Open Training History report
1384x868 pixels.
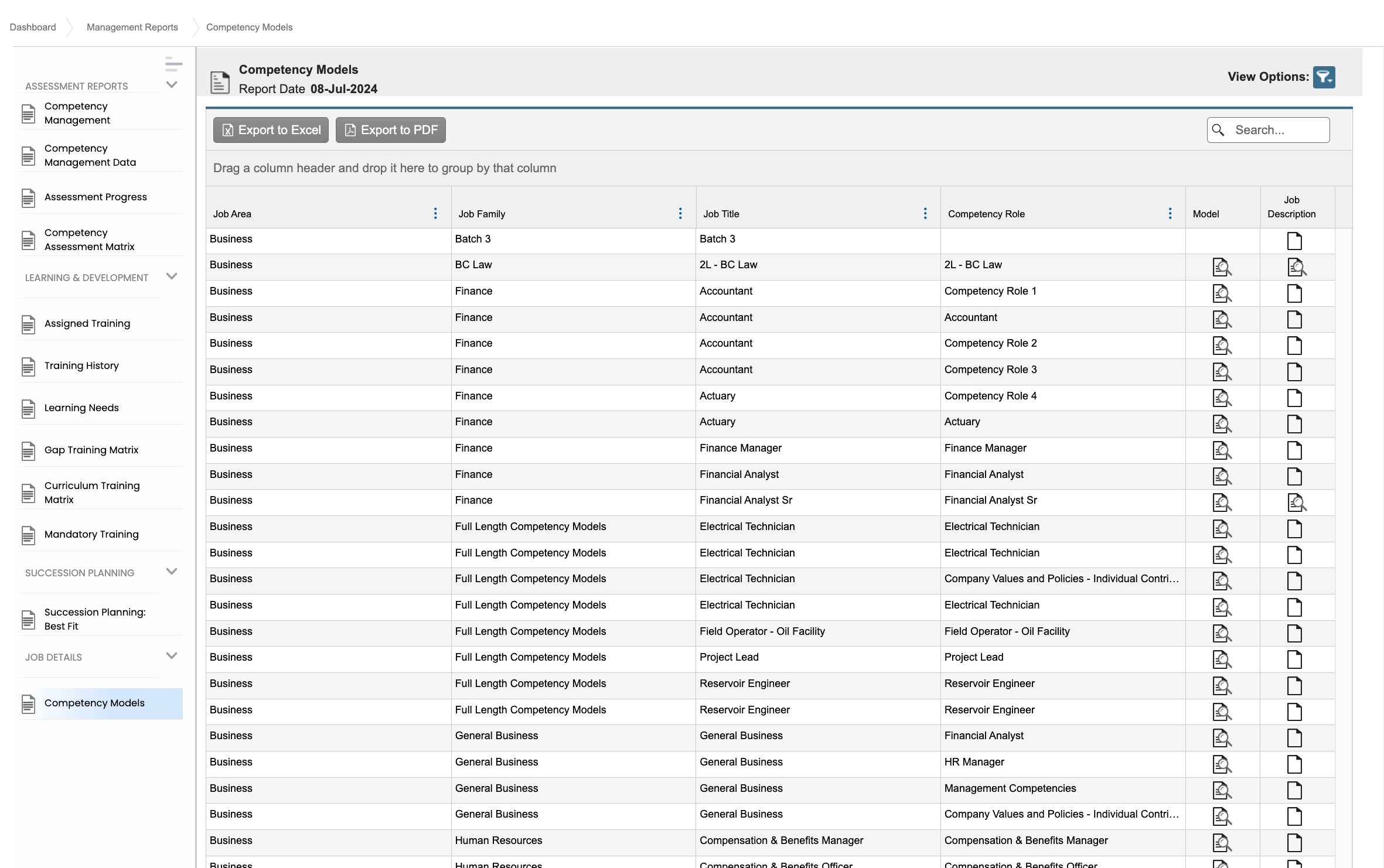click(x=101, y=366)
